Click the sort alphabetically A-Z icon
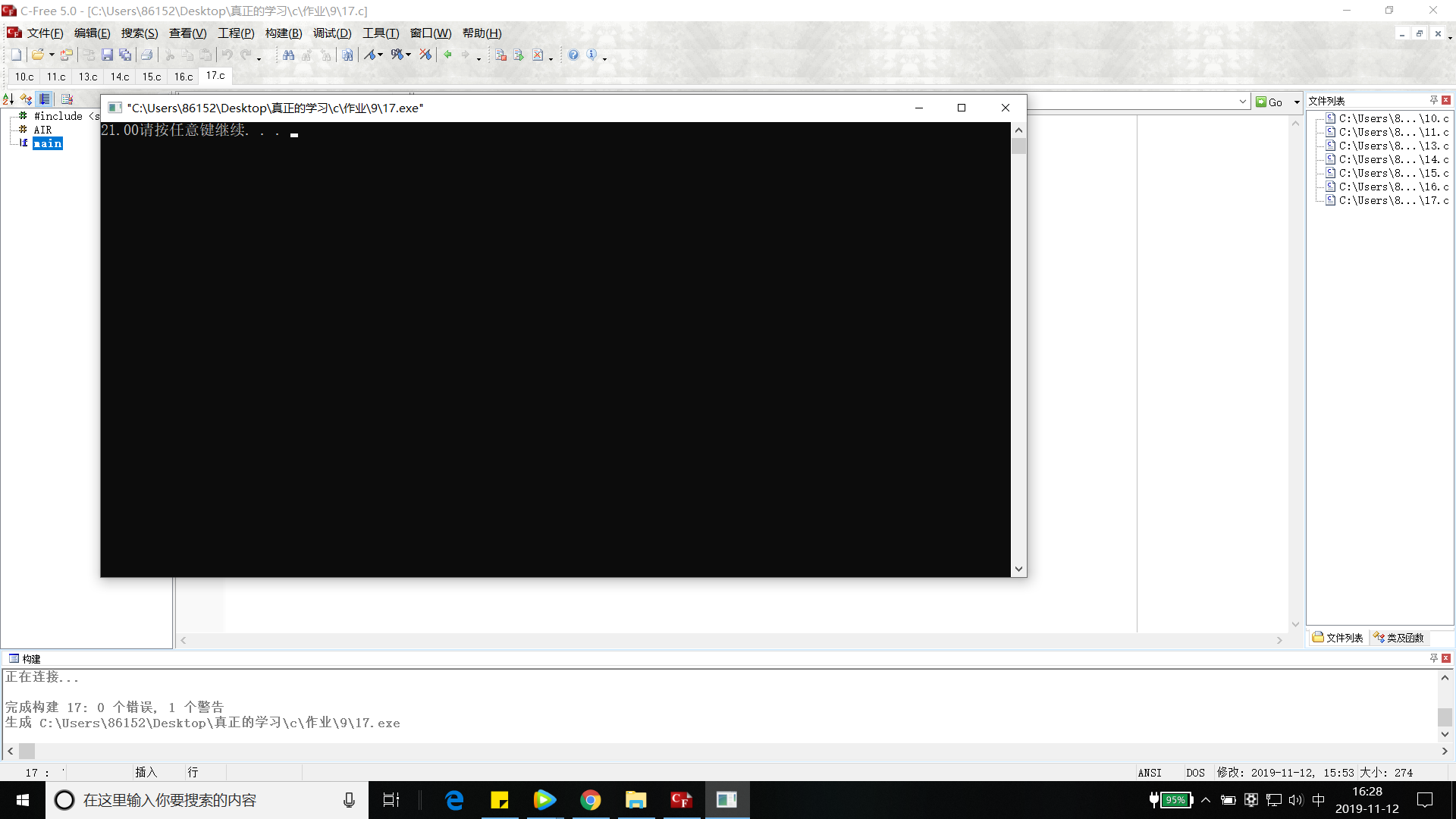This screenshot has height=819, width=1456. tap(8, 99)
